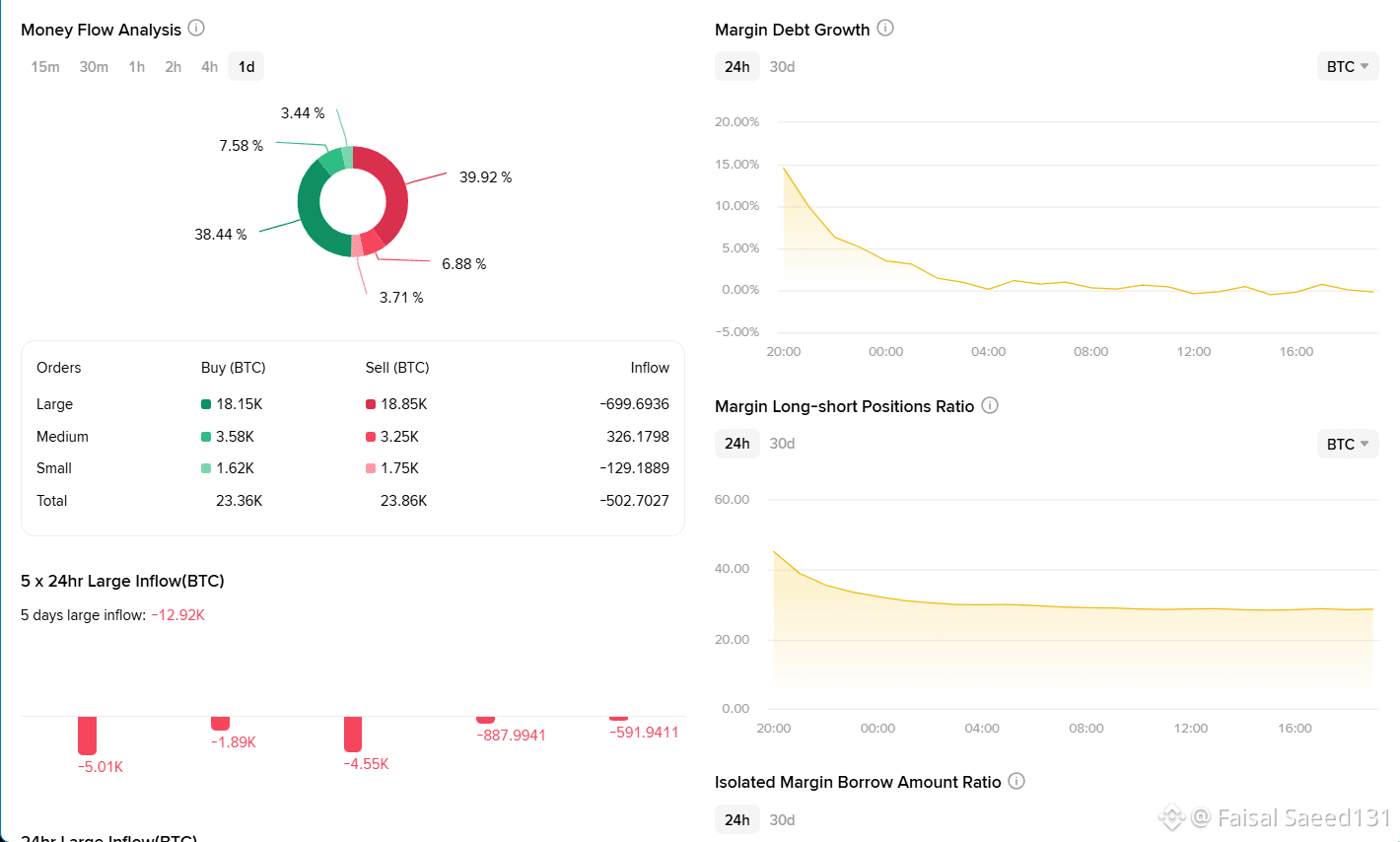
Task: Click Small sell pink legend marker
Action: [x=371, y=468]
